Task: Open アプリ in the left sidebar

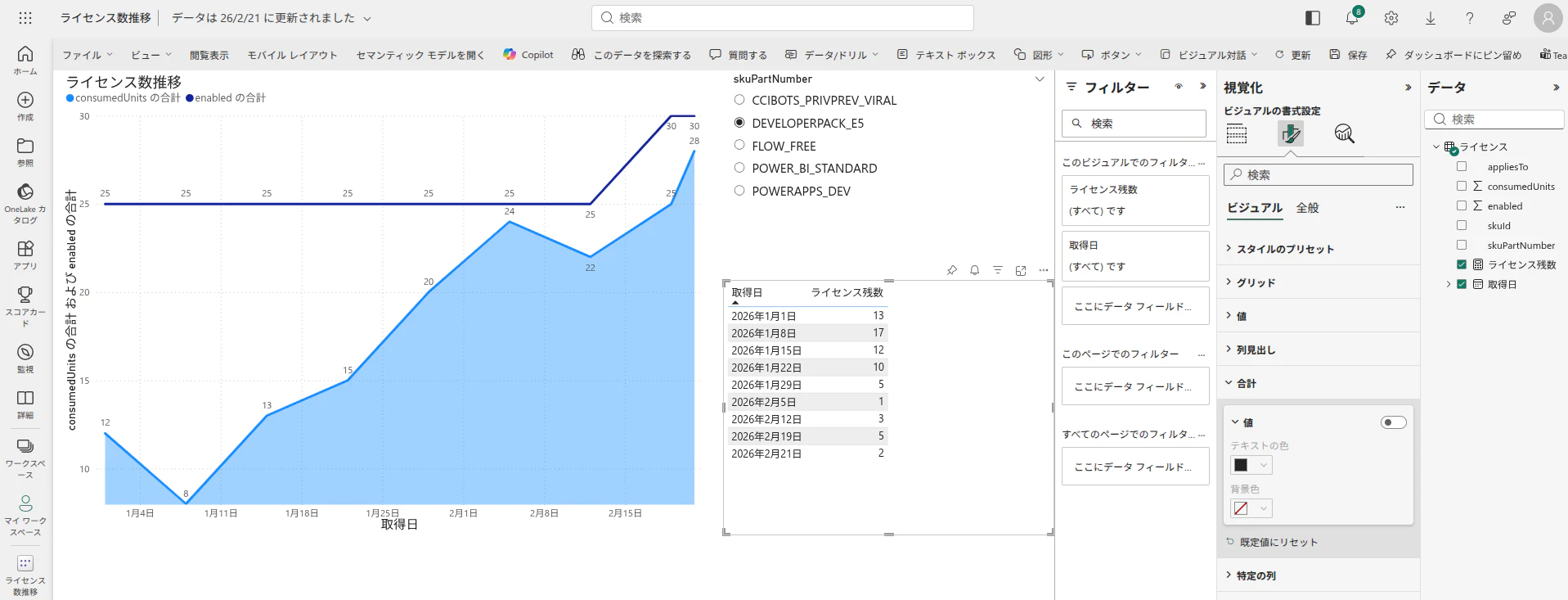Action: click(25, 255)
